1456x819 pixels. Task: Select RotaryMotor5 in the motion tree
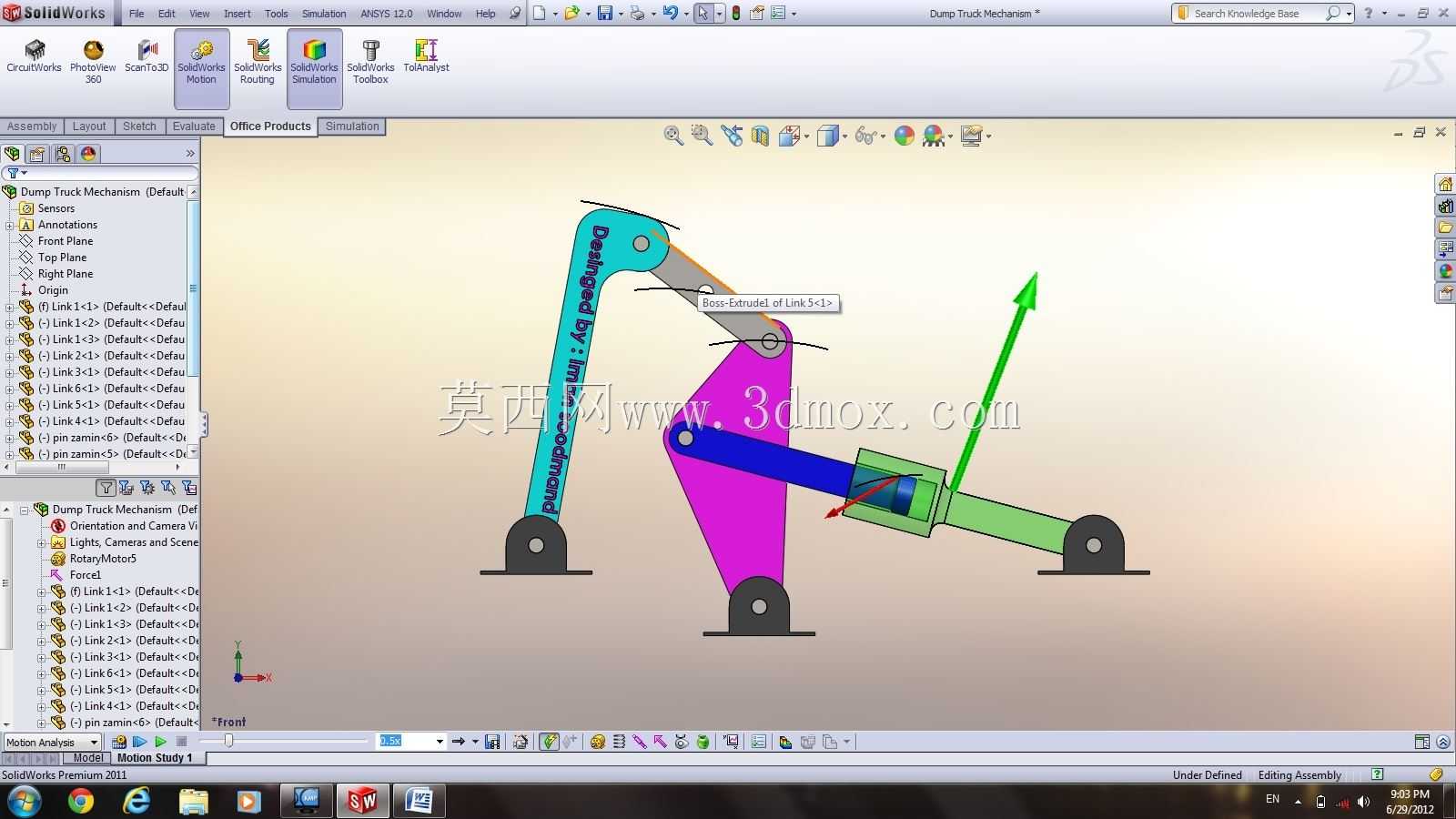click(103, 559)
